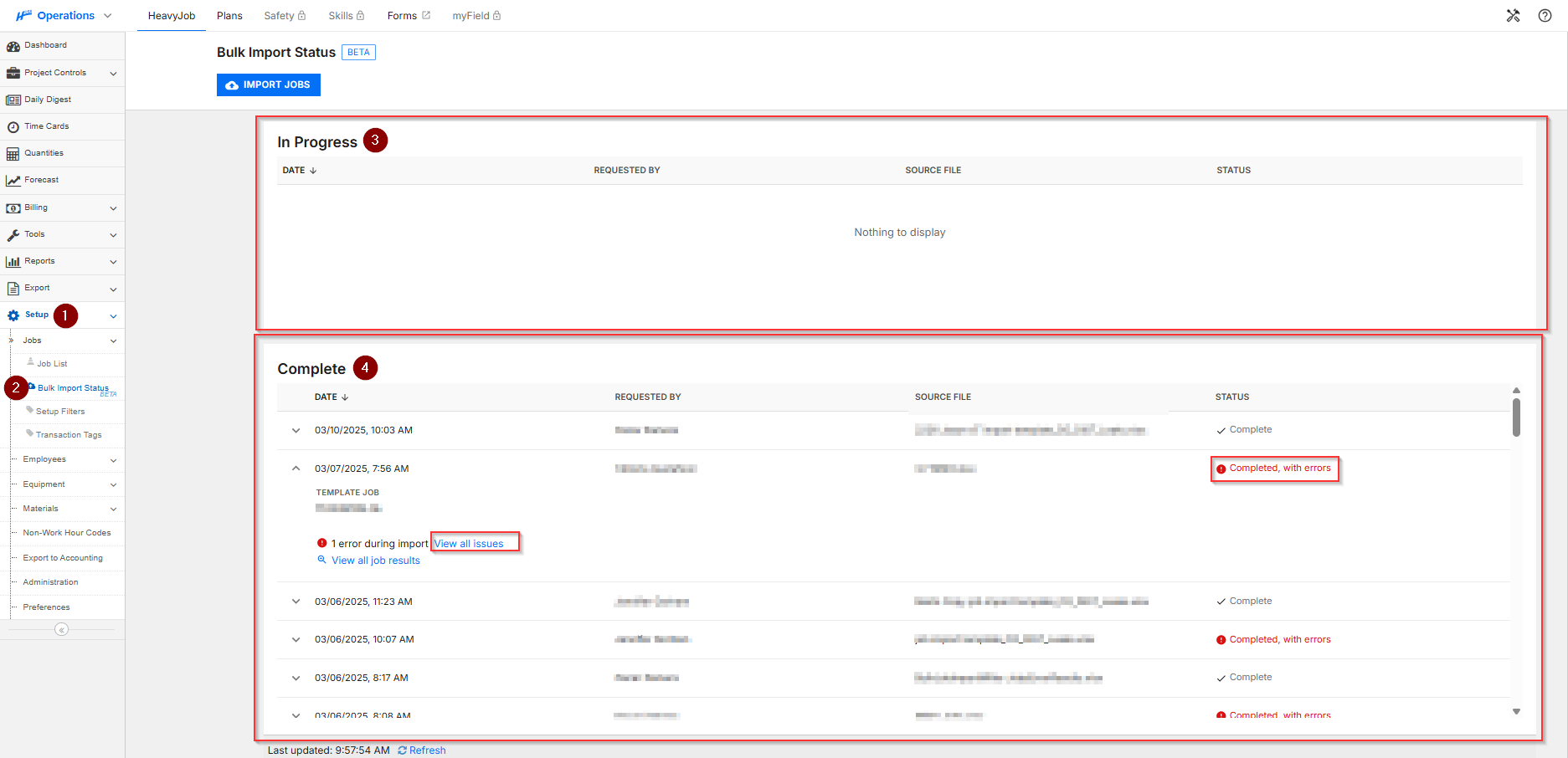The height and width of the screenshot is (758, 1568).
Task: Click the Complete list scroll down arrow
Action: tap(1516, 712)
